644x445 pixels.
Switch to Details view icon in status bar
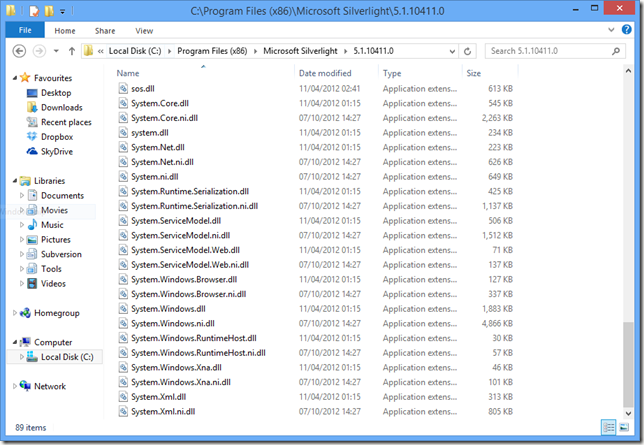[x=609, y=427]
